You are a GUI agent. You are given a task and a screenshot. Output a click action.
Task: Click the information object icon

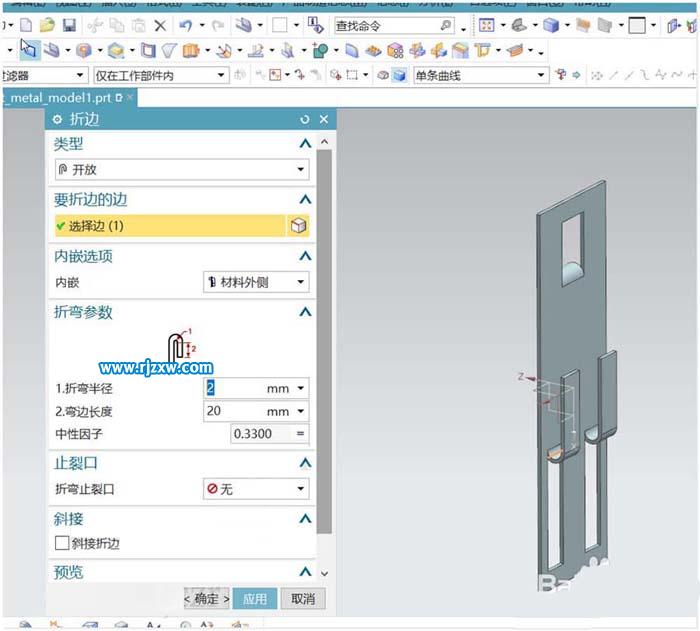[x=316, y=25]
